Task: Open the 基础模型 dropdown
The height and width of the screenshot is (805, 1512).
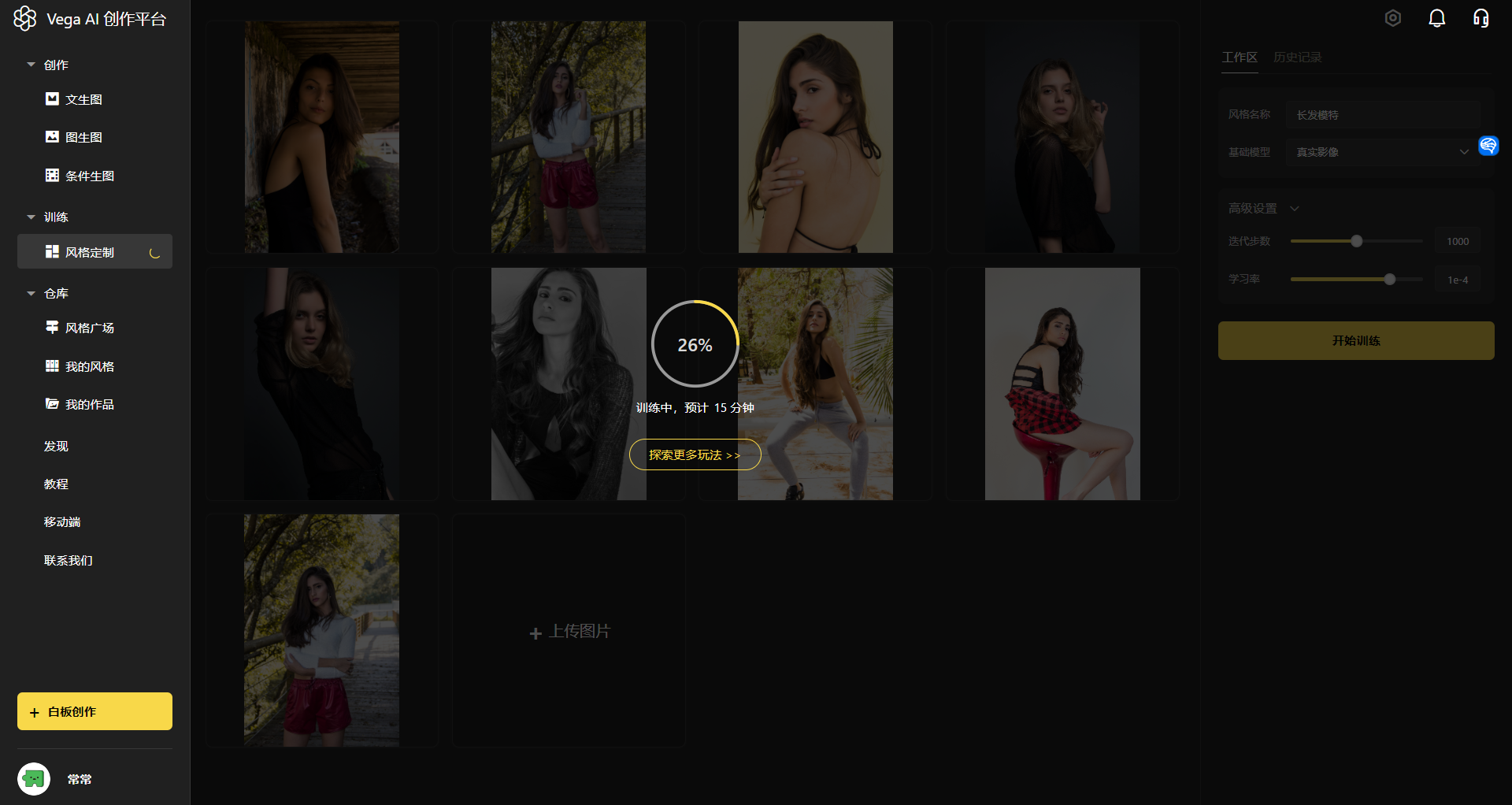Action: point(1383,152)
